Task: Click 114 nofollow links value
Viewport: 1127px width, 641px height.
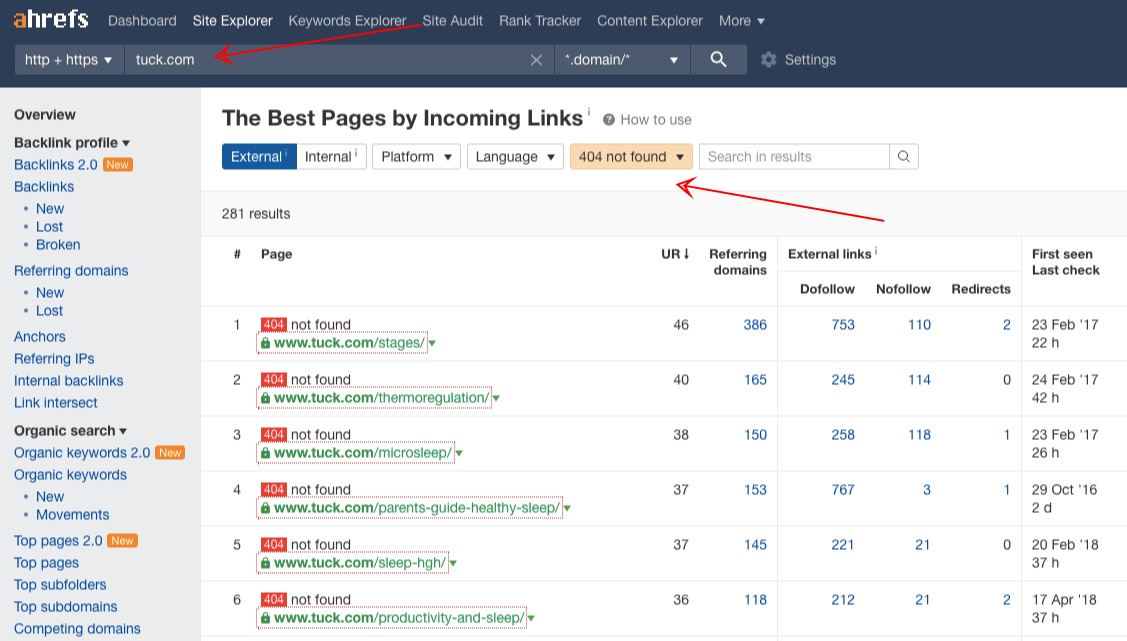Action: [919, 379]
